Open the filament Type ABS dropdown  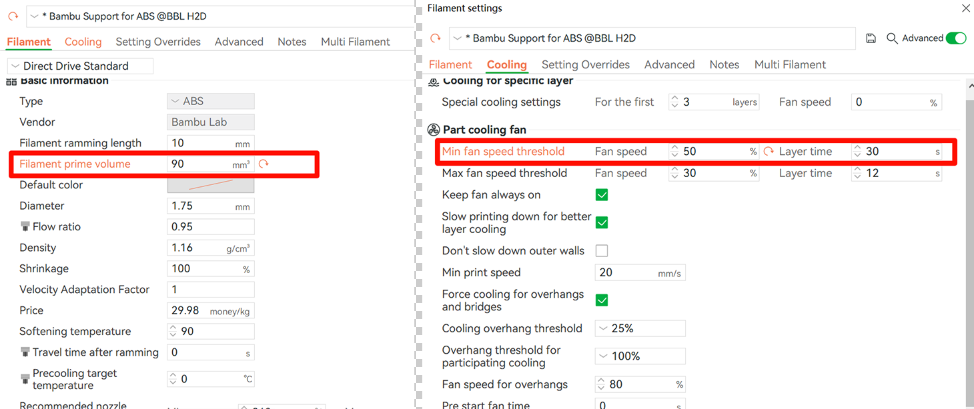point(211,101)
